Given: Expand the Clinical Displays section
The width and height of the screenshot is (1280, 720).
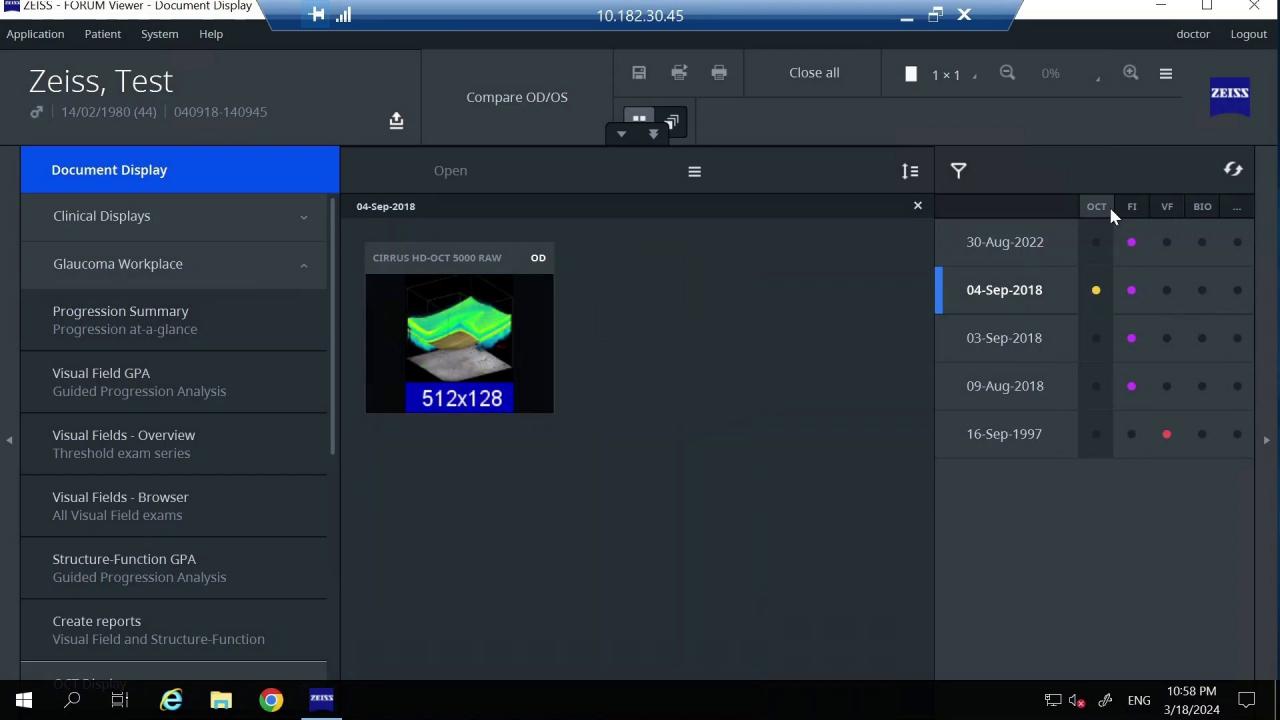Looking at the screenshot, I should pyautogui.click(x=303, y=215).
